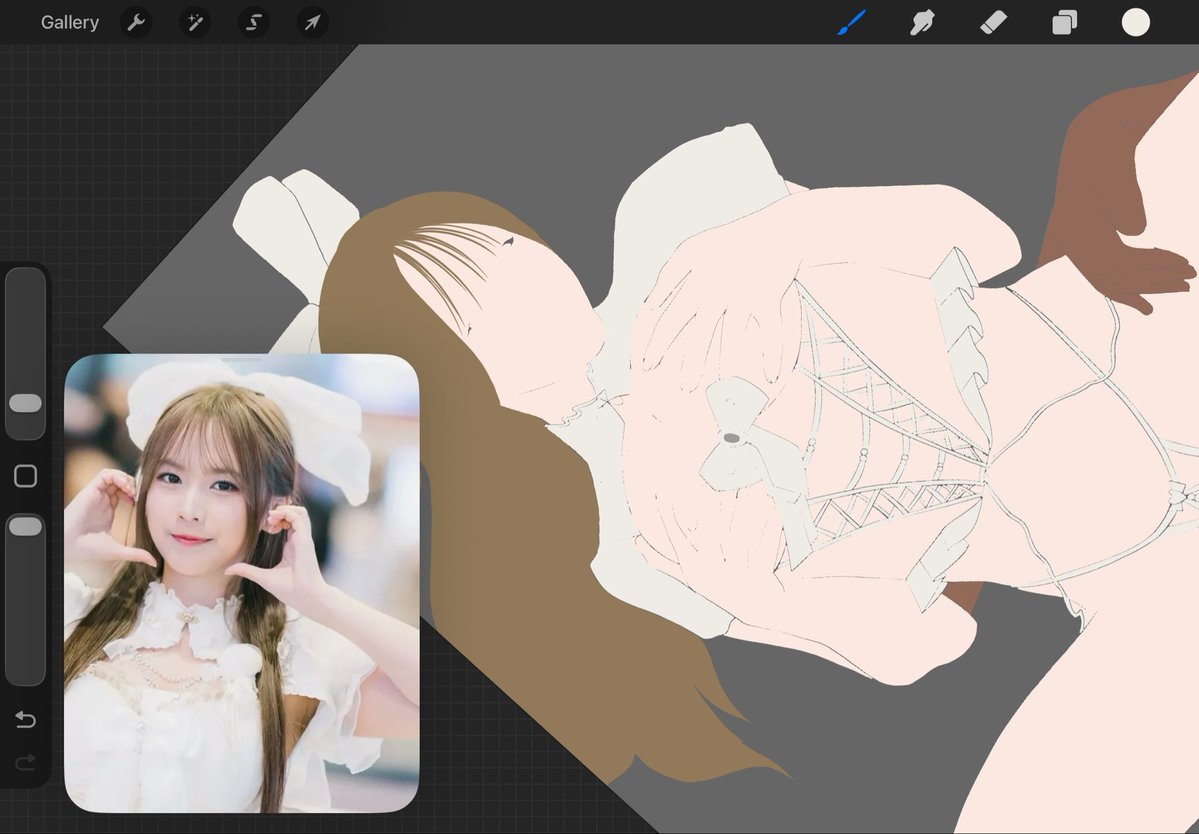Viewport: 1199px width, 834px height.
Task: Open the Layers panel
Action: (1064, 22)
